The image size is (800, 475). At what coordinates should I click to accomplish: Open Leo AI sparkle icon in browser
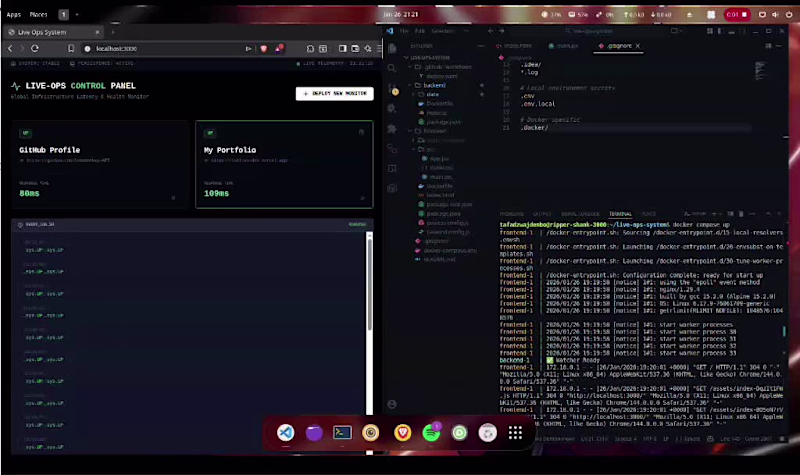tap(368, 48)
